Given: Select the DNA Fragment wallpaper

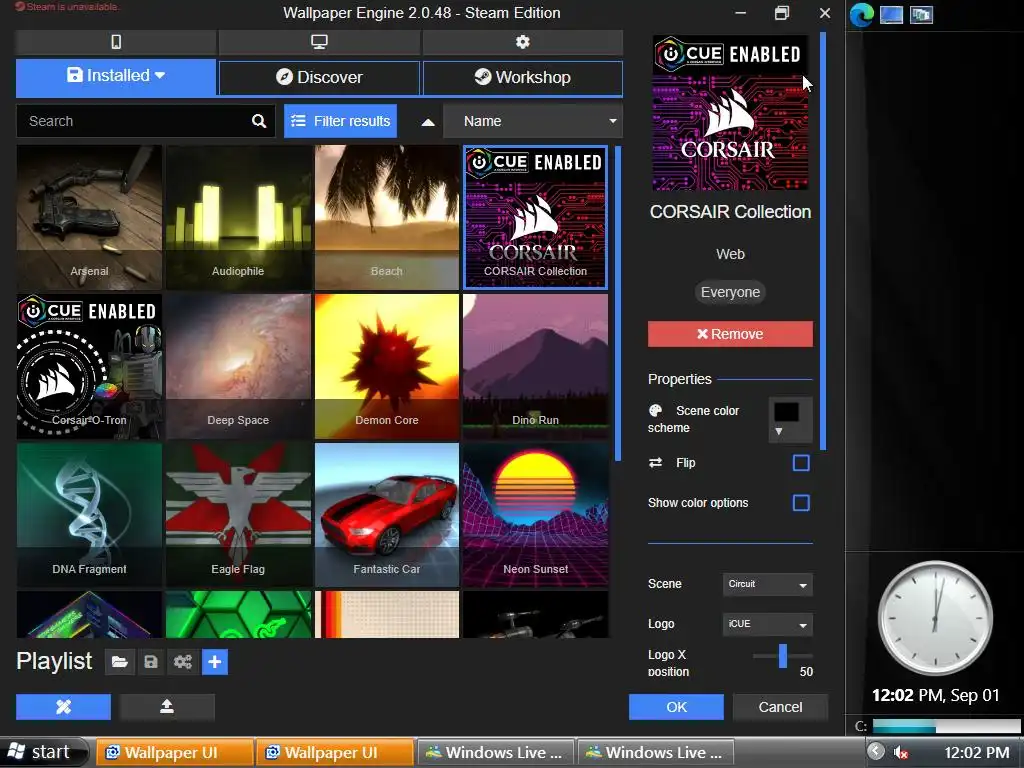Looking at the screenshot, I should [89, 515].
